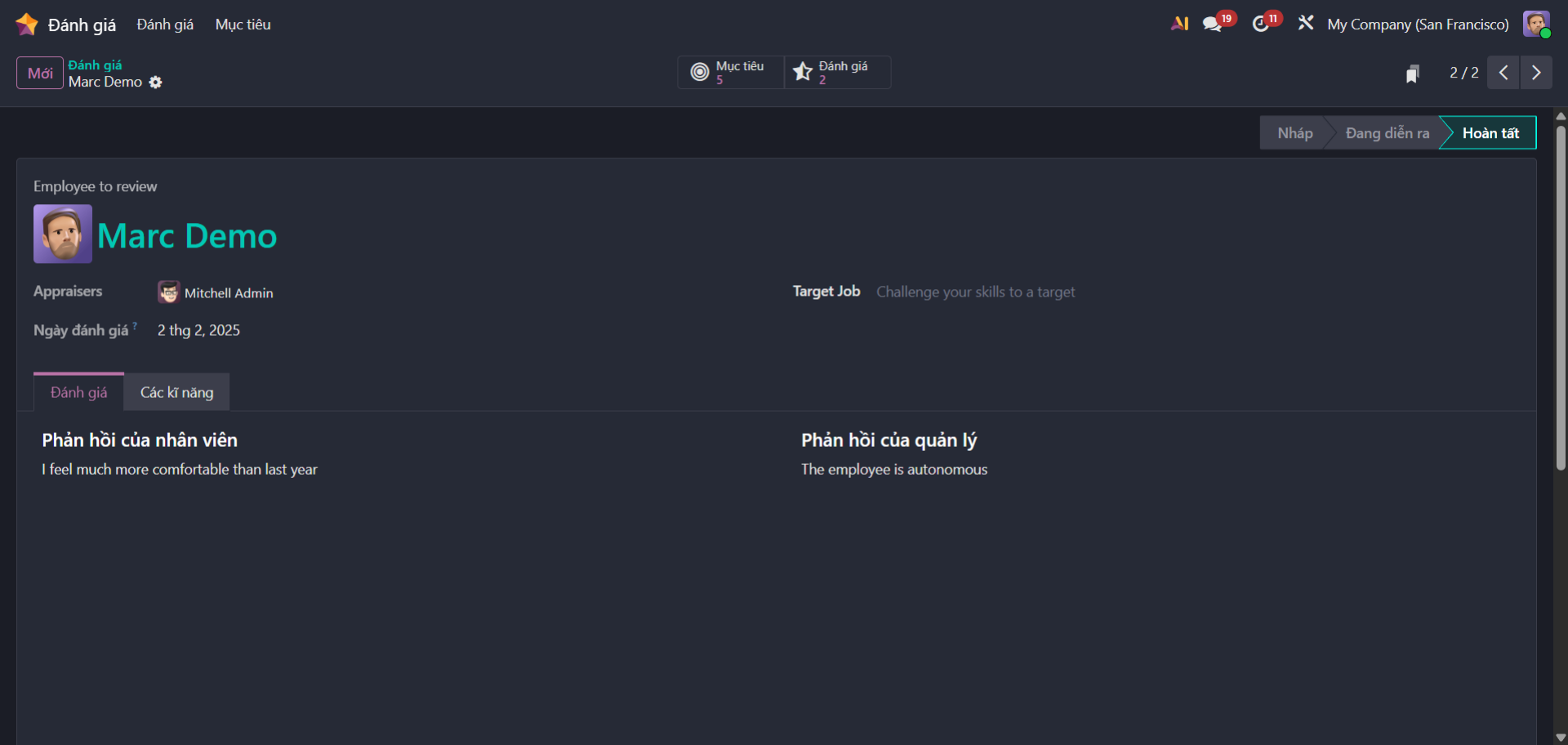Viewport: 1568px width, 745px height.
Task: Set status to Đang diễn ra
Action: coord(1387,133)
